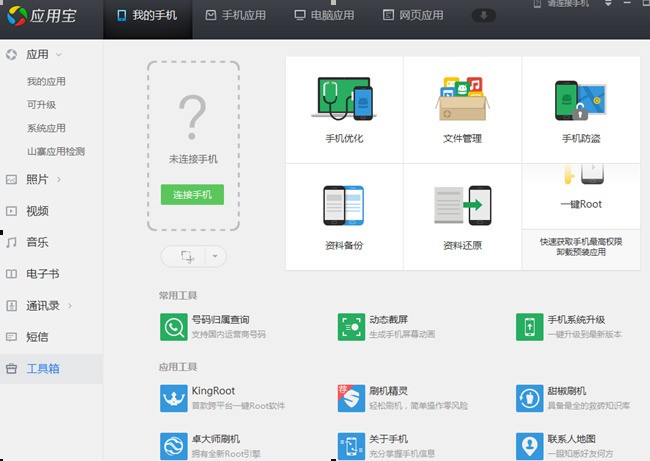Click 动态截屏 title text
Screen dimensions: 650x461
point(389,320)
